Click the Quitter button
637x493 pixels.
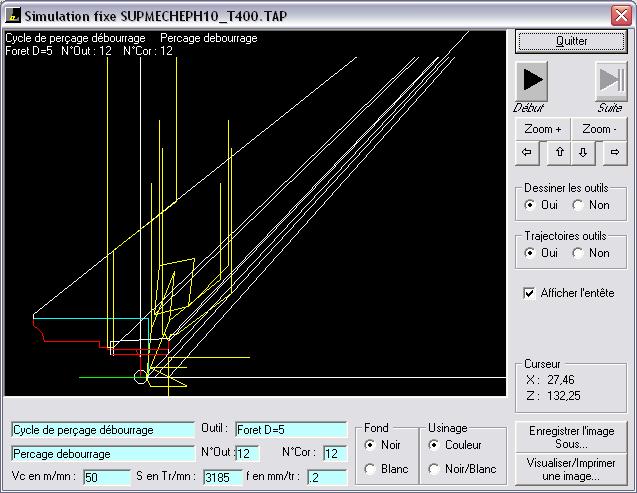point(571,41)
